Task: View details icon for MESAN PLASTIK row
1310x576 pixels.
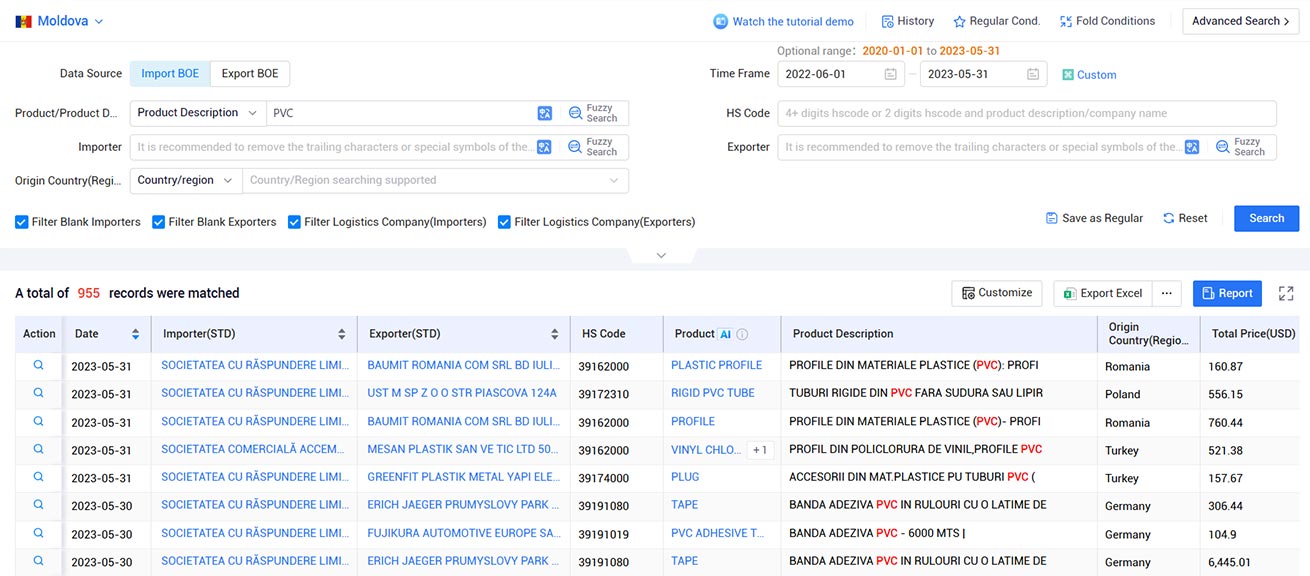Action: (39, 450)
